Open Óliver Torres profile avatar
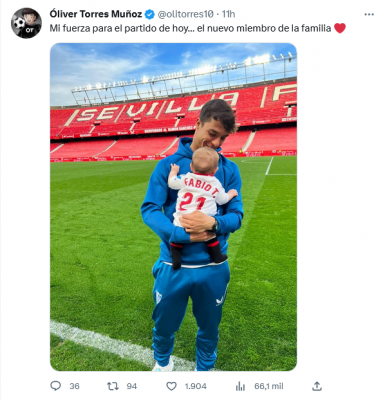This screenshot has width=385, height=400. 26,23
